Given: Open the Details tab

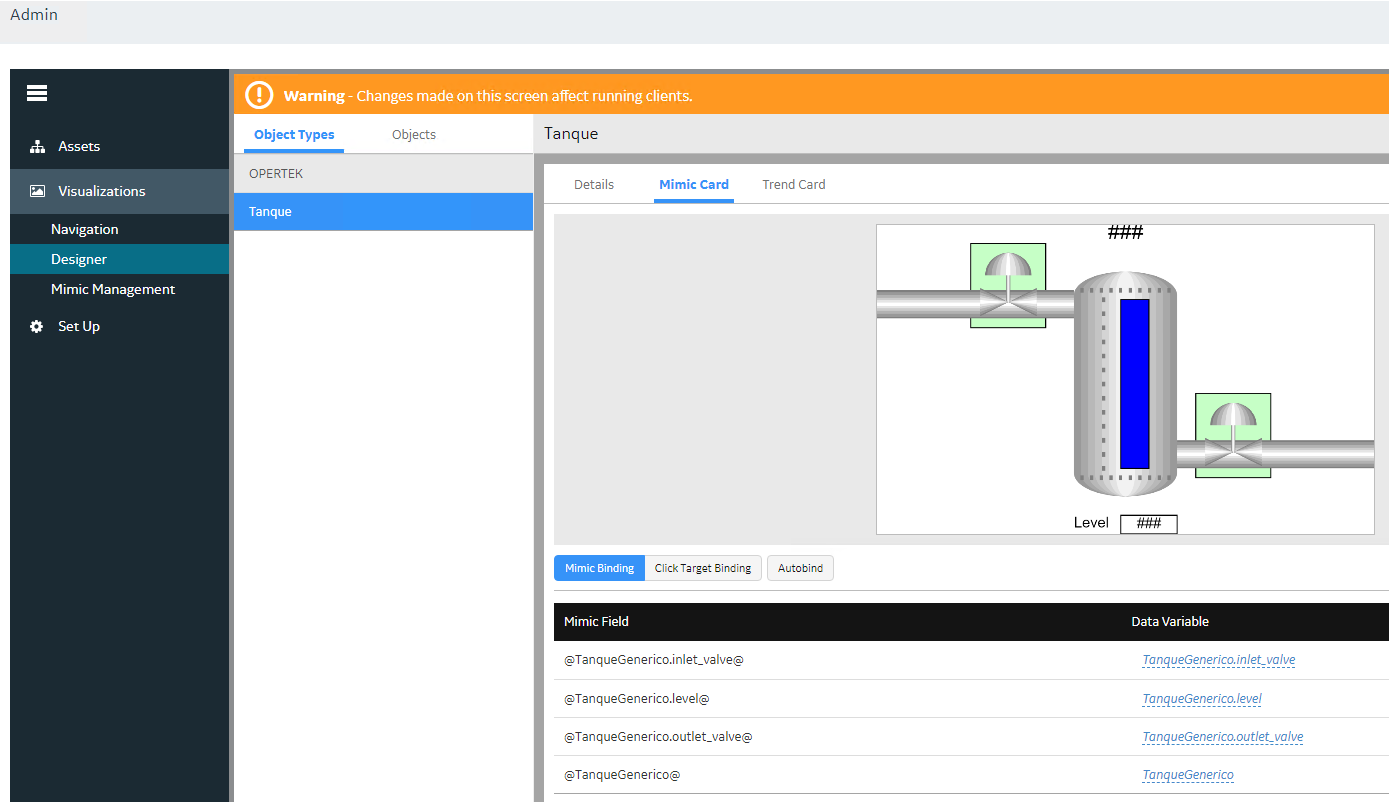Looking at the screenshot, I should [594, 184].
